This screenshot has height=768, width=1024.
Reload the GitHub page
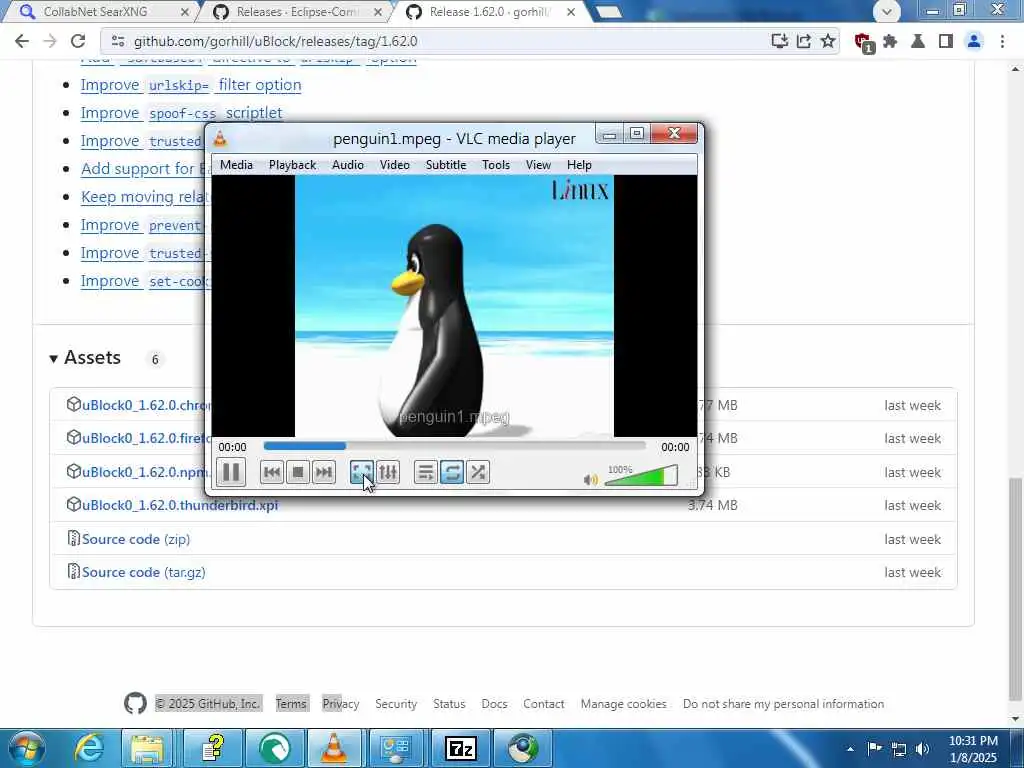click(78, 41)
